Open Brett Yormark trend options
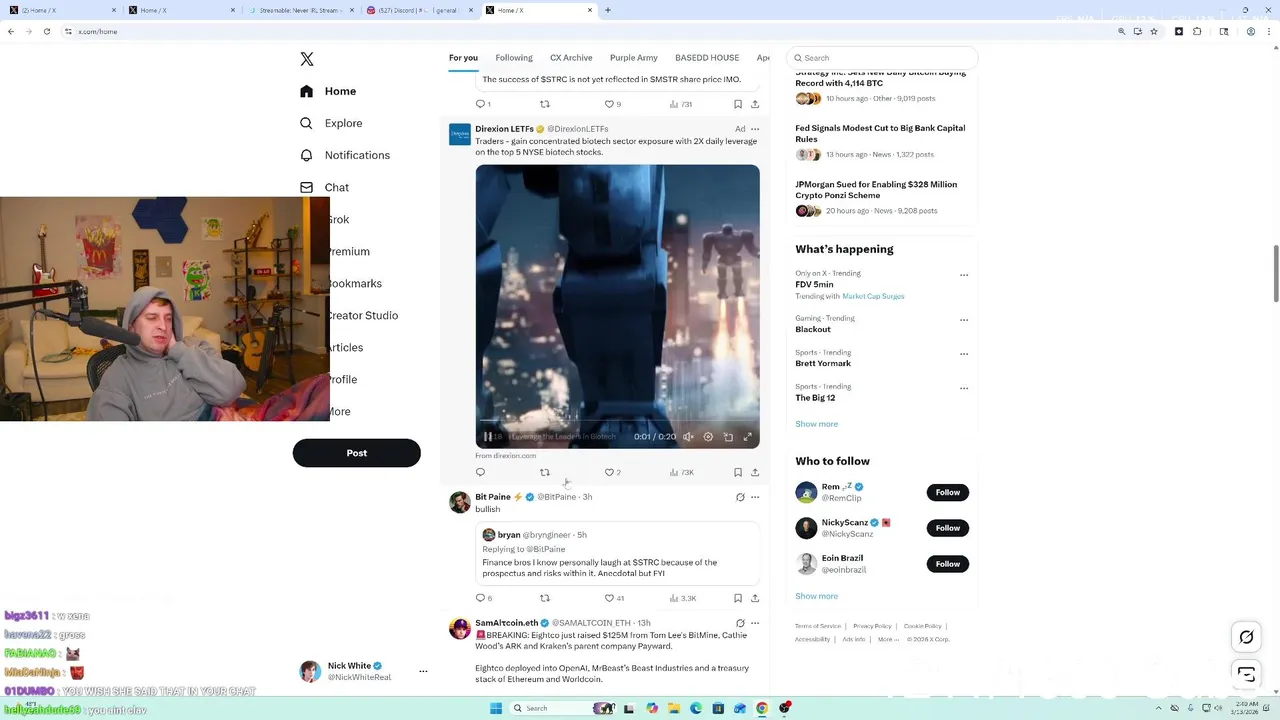Viewport: 1280px width, 720px height. coord(964,354)
